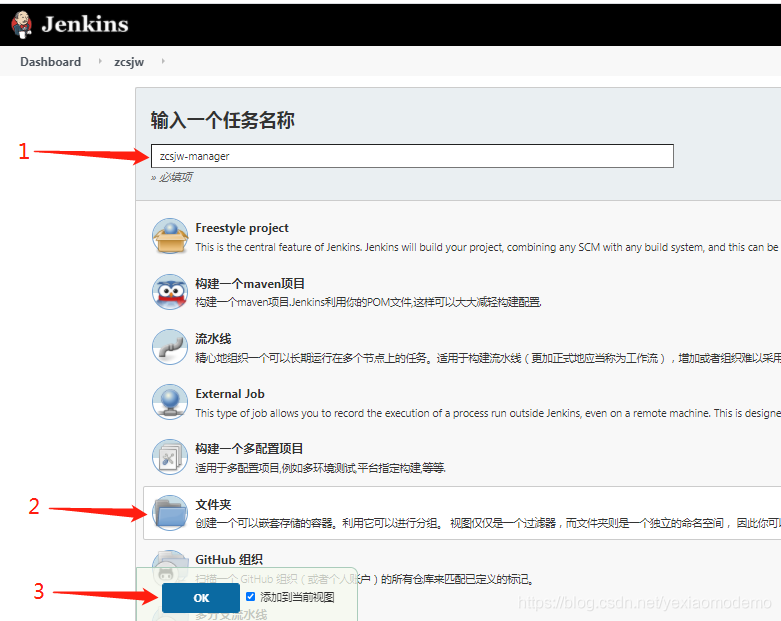Click the Jenkins butler logo icon

(x=21, y=24)
